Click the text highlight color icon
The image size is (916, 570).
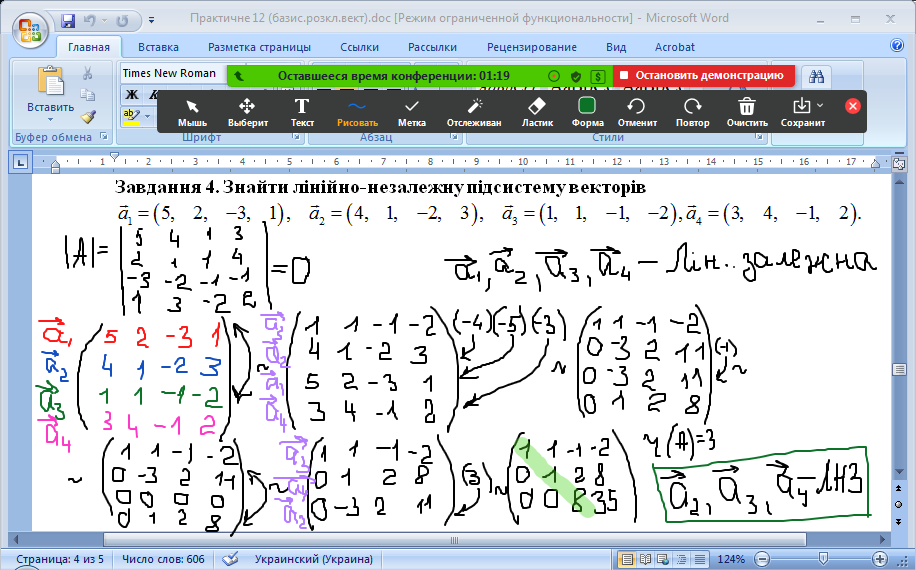tap(131, 116)
